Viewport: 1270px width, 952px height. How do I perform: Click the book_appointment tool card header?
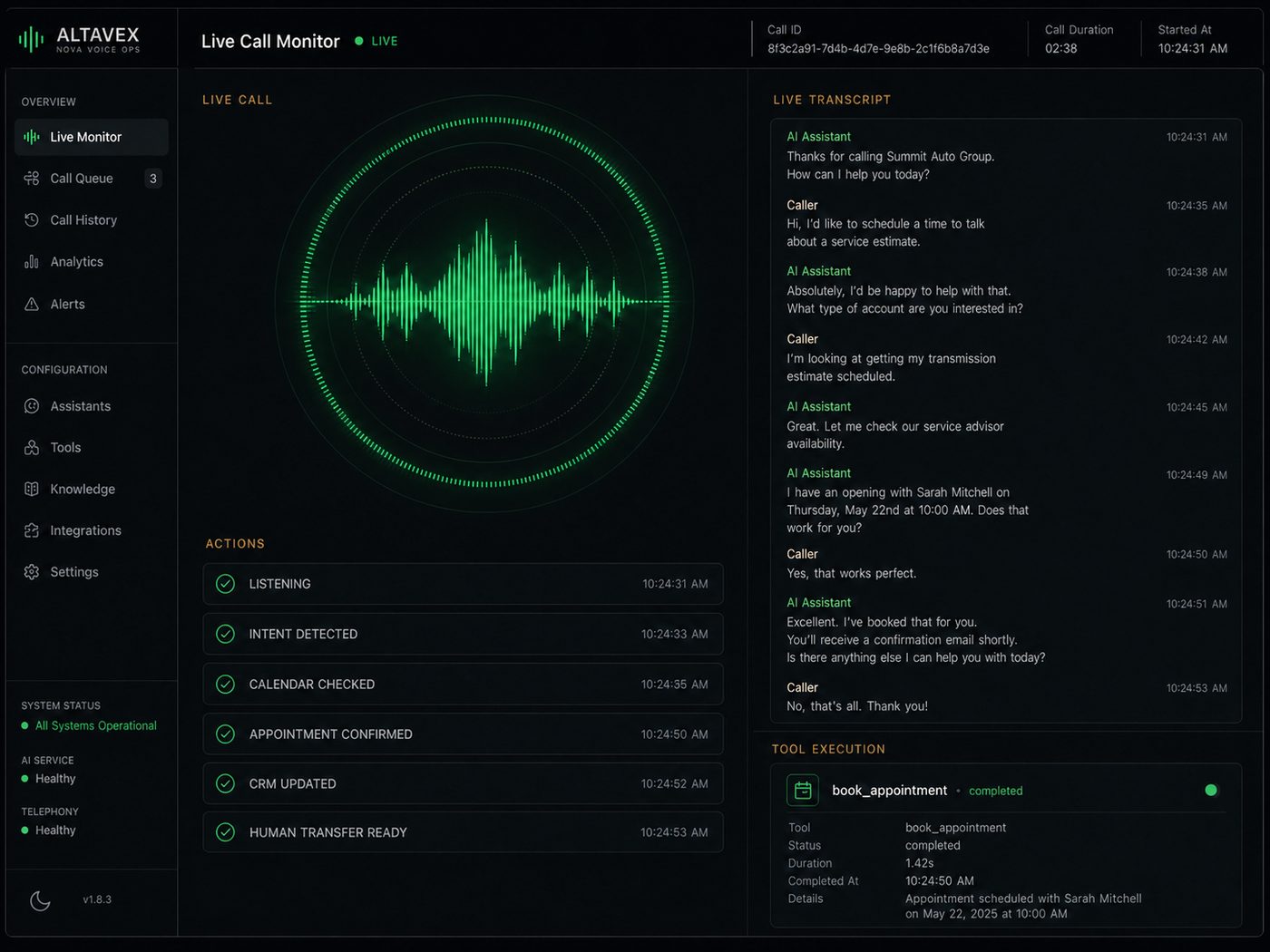point(1005,791)
